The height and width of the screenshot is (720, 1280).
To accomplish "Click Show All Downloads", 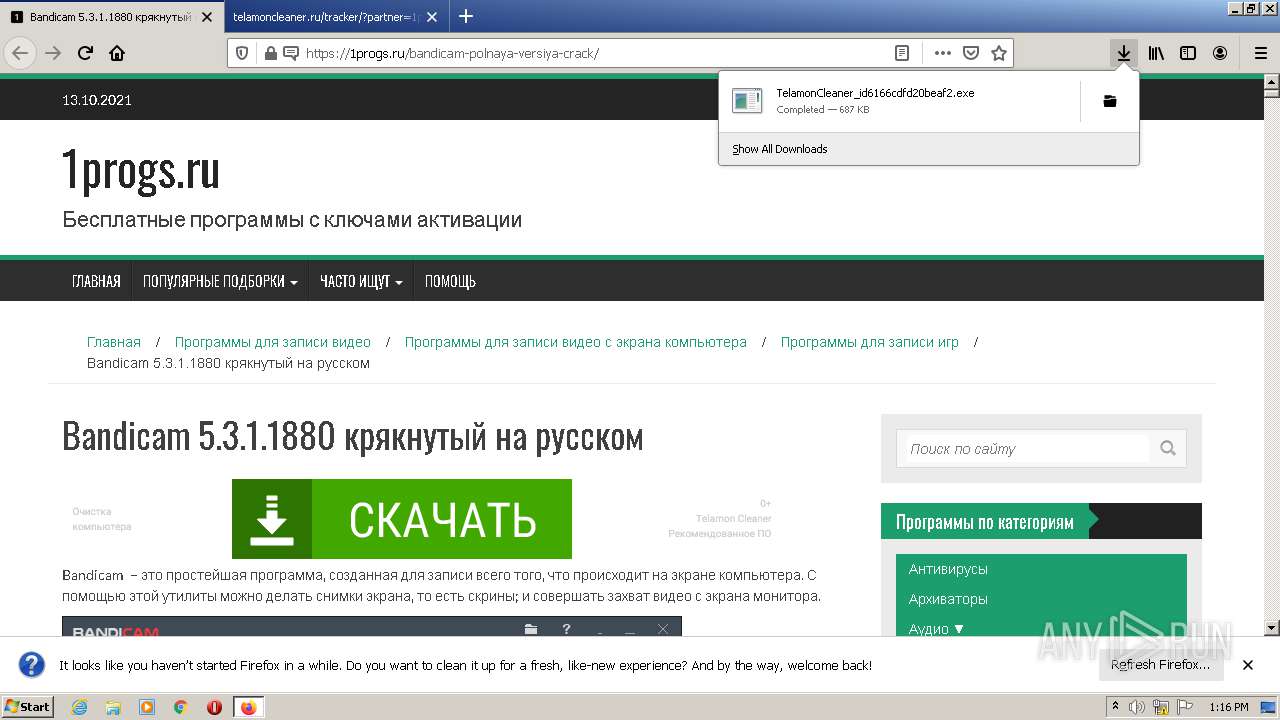I will point(780,149).
